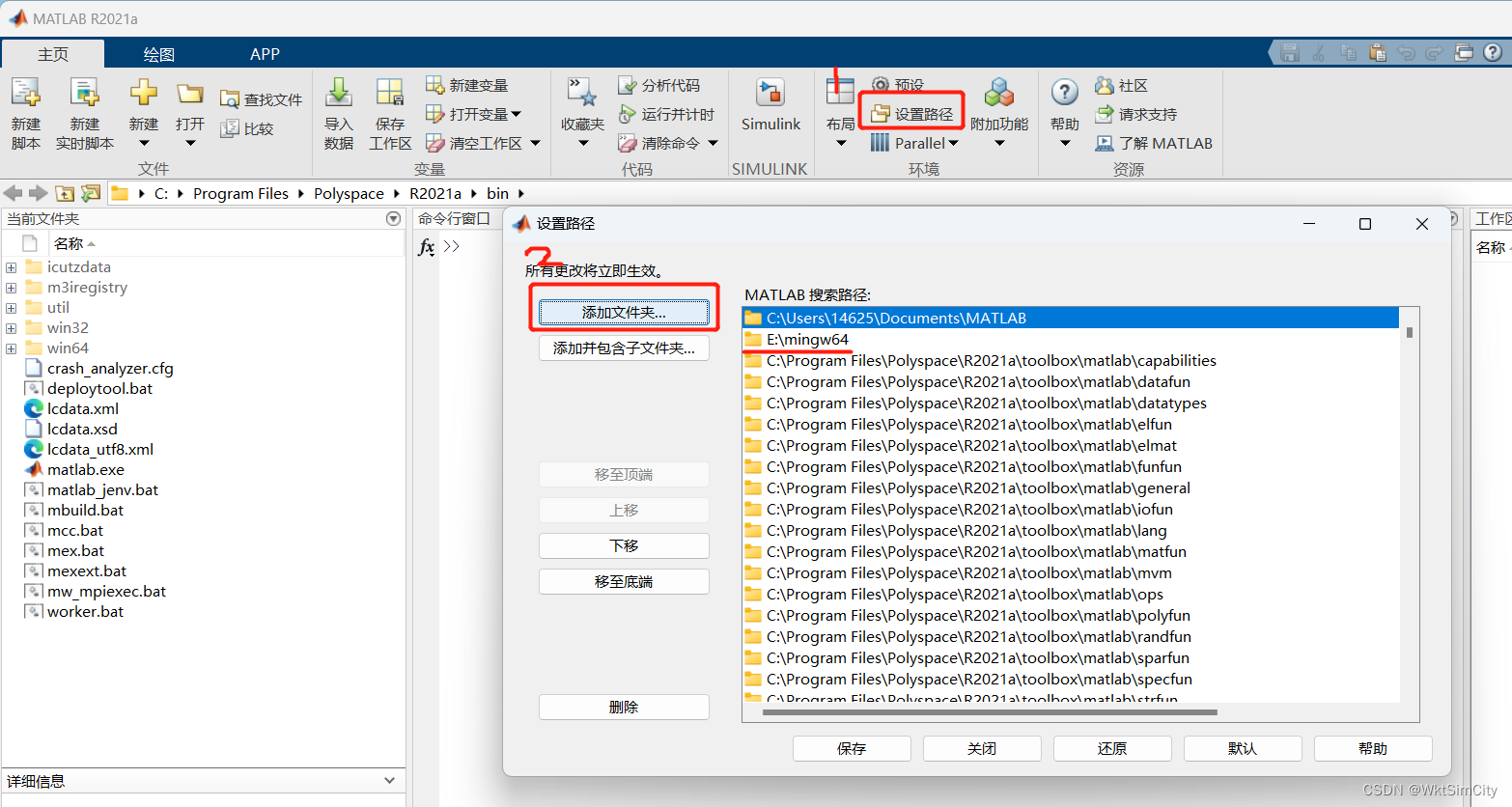Switch to the APP tab
The height and width of the screenshot is (807, 1512).
265,54
